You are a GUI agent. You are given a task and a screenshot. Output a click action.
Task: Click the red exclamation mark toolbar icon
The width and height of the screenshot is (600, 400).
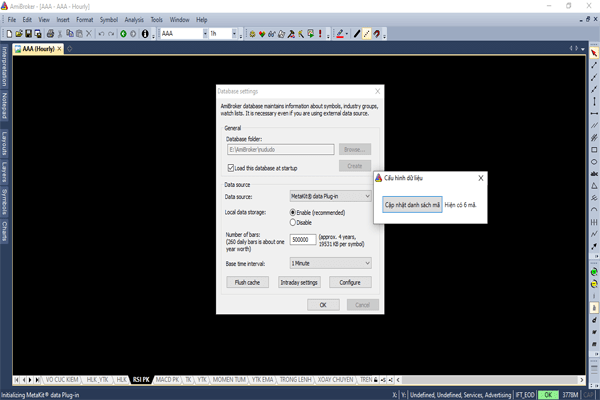(x=320, y=34)
